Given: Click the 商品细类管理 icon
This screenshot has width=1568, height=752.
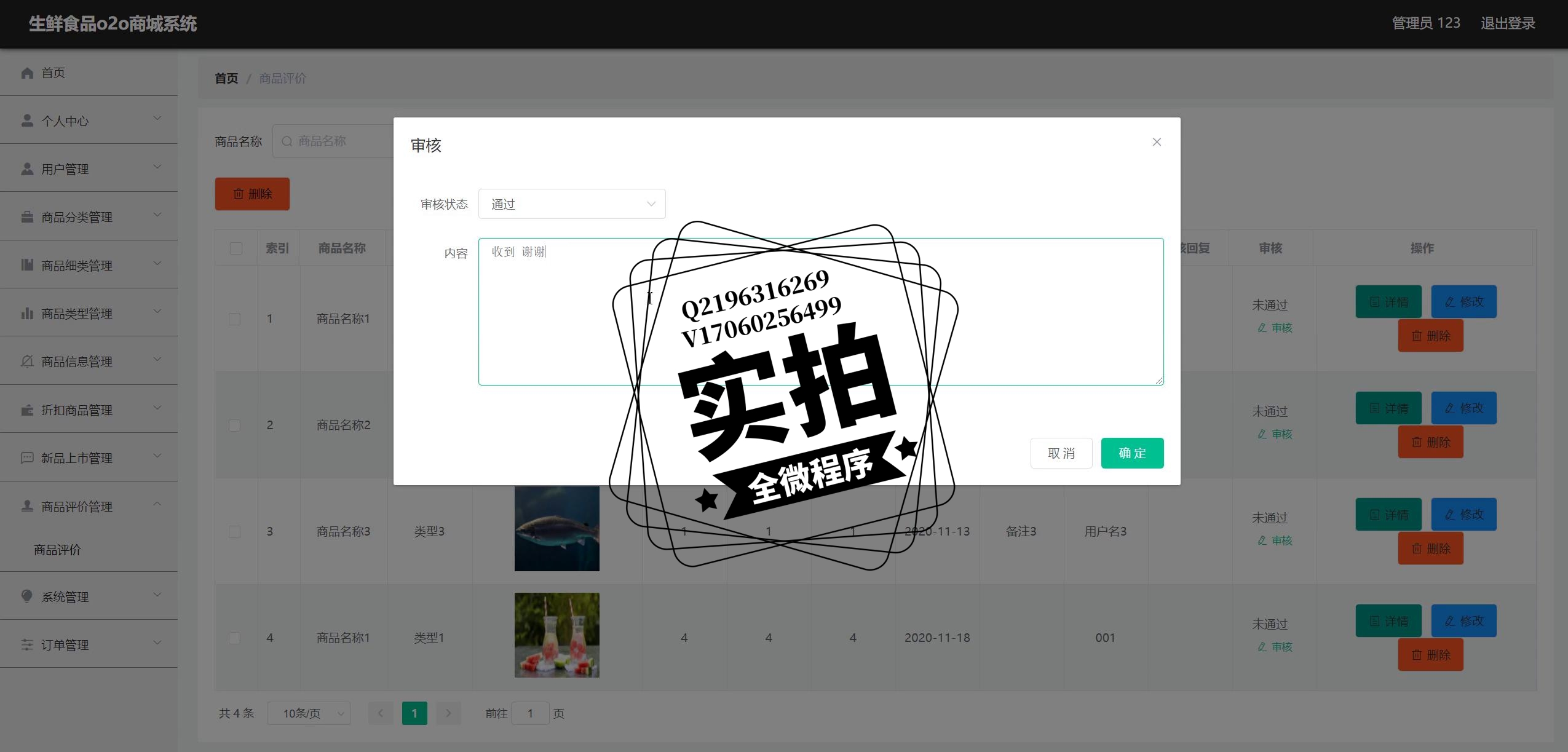Looking at the screenshot, I should pyautogui.click(x=27, y=265).
